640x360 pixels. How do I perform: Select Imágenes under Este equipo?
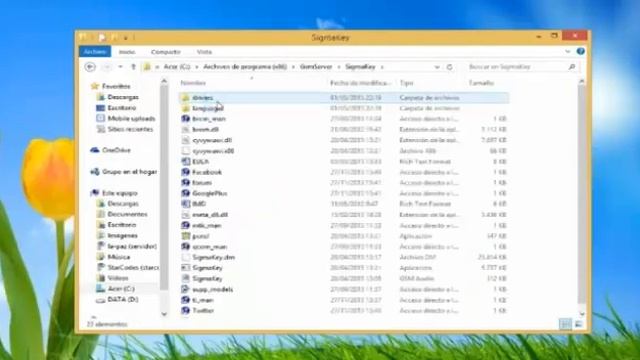(x=122, y=236)
